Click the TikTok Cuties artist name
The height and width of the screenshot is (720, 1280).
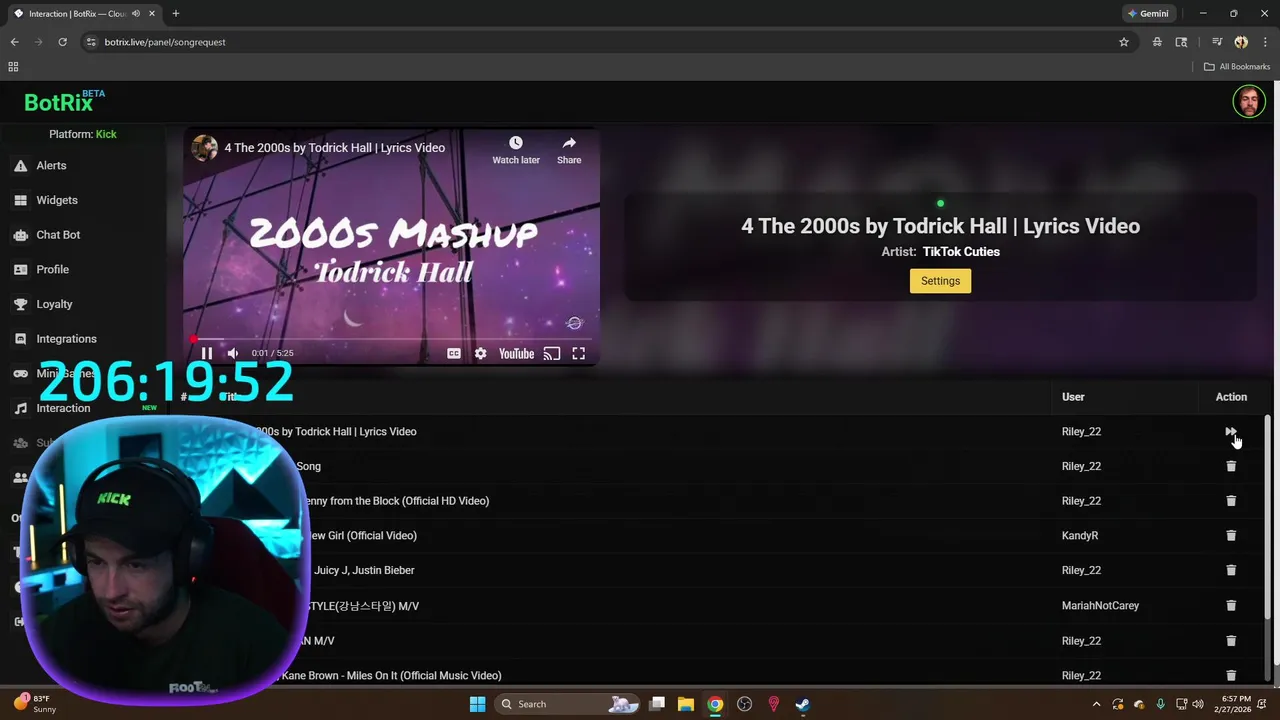961,252
